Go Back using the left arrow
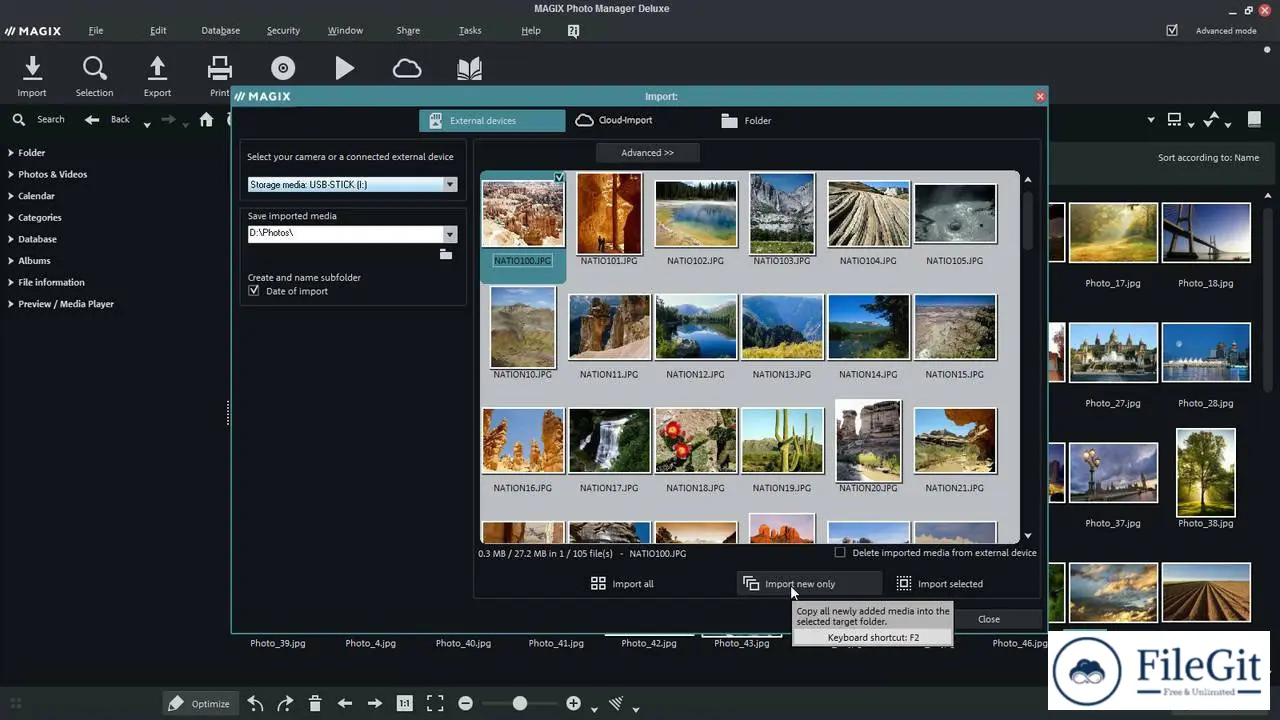Screen dimensions: 1280x720 click(x=92, y=119)
